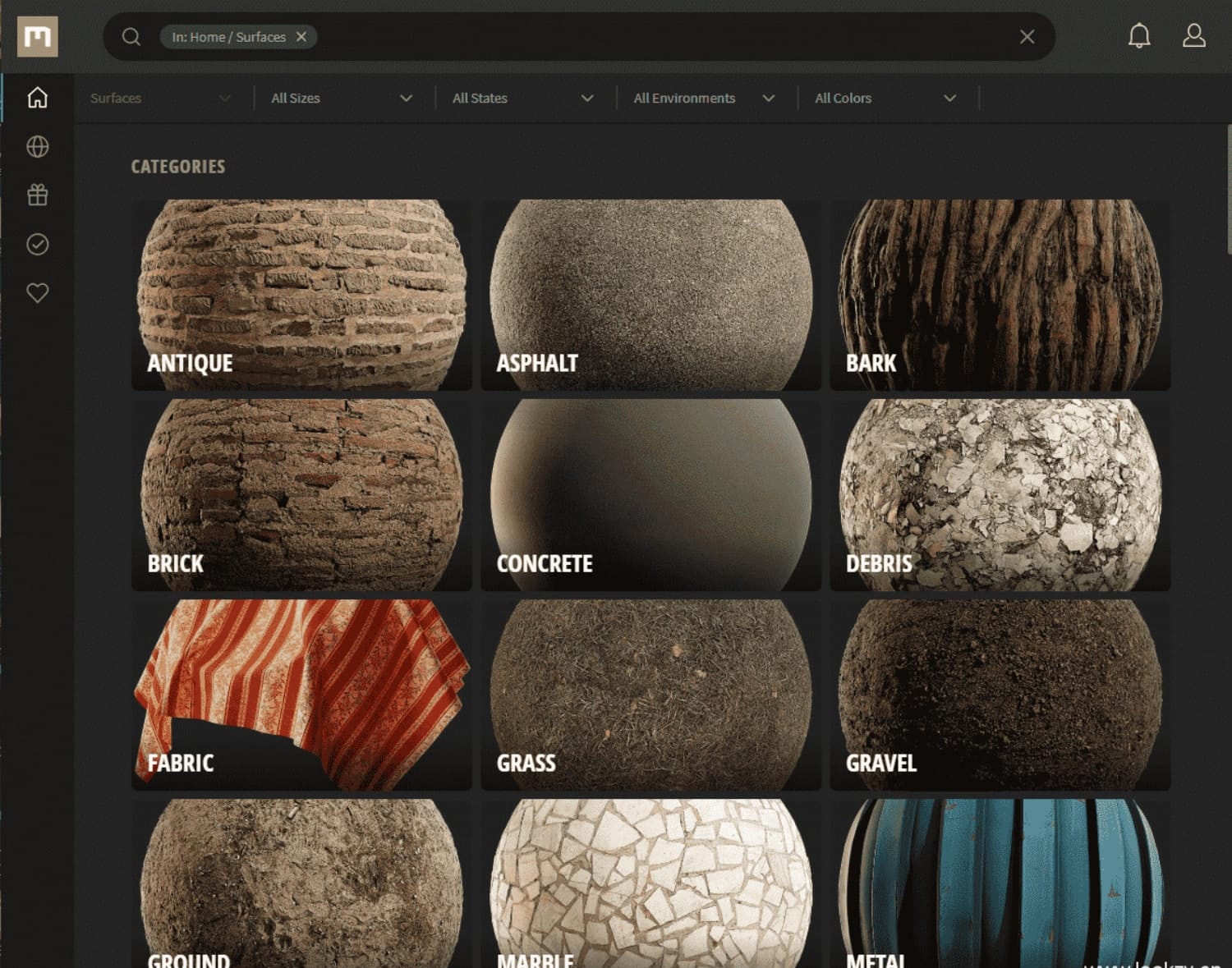This screenshot has width=1232, height=968.
Task: Go to Home in the sidebar
Action: pos(38,98)
